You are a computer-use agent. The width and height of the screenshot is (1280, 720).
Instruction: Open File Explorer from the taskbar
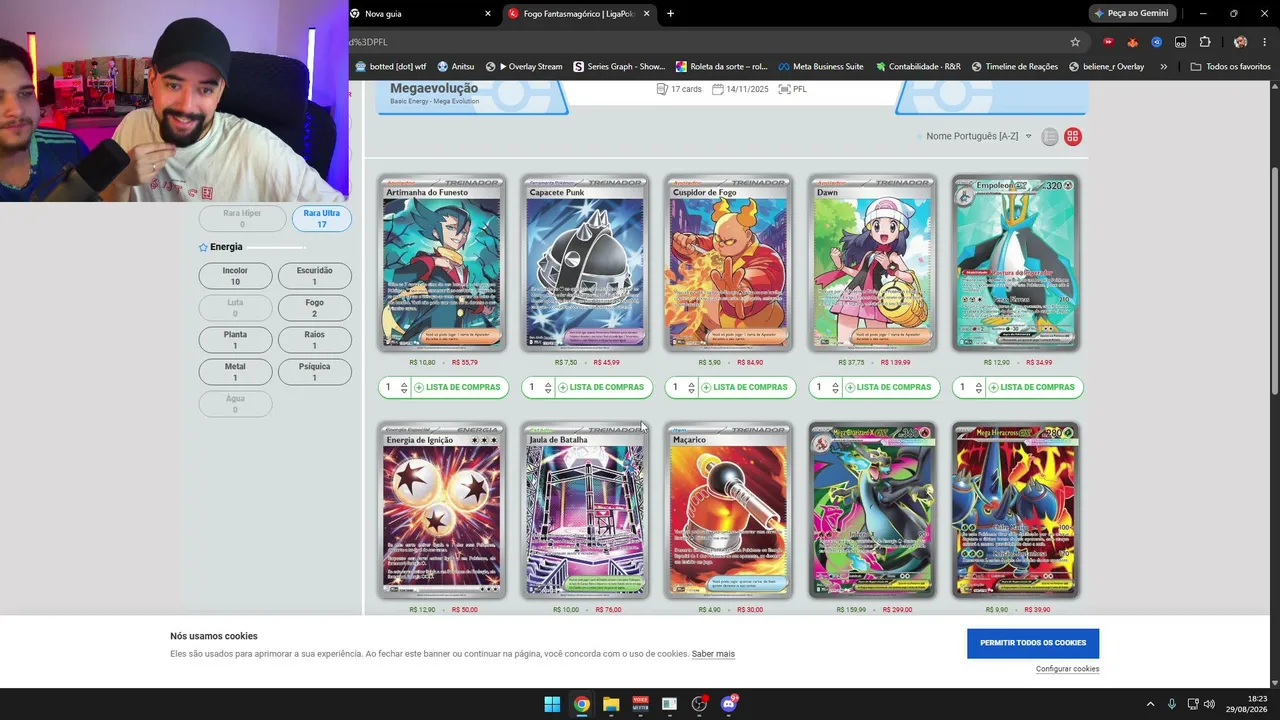(611, 704)
